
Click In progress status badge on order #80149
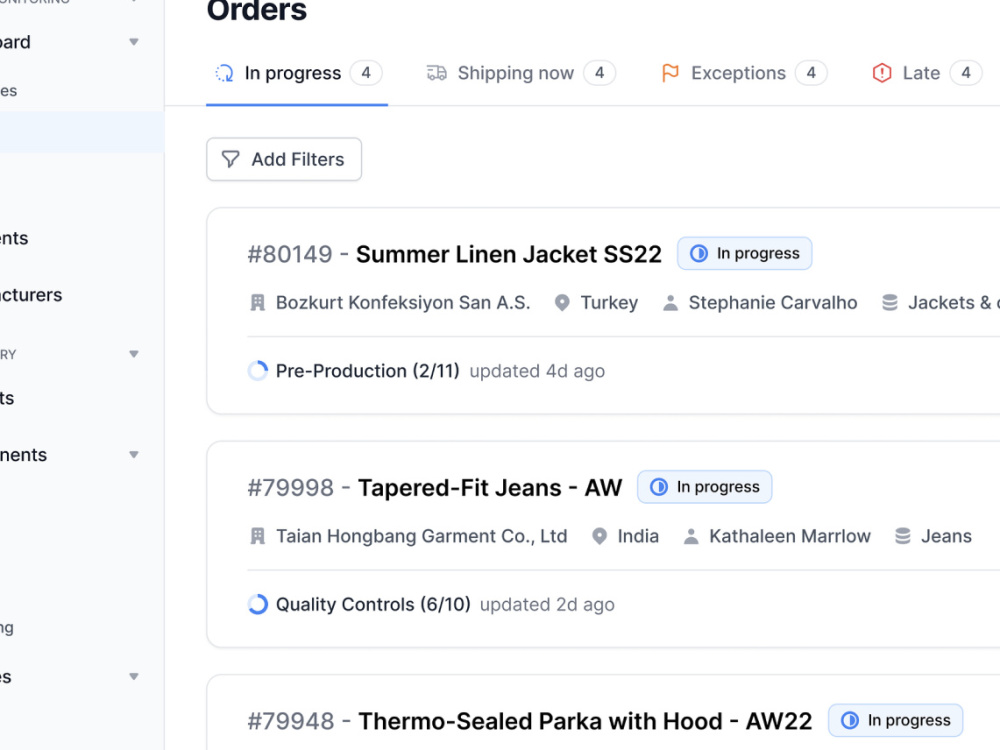coord(744,253)
